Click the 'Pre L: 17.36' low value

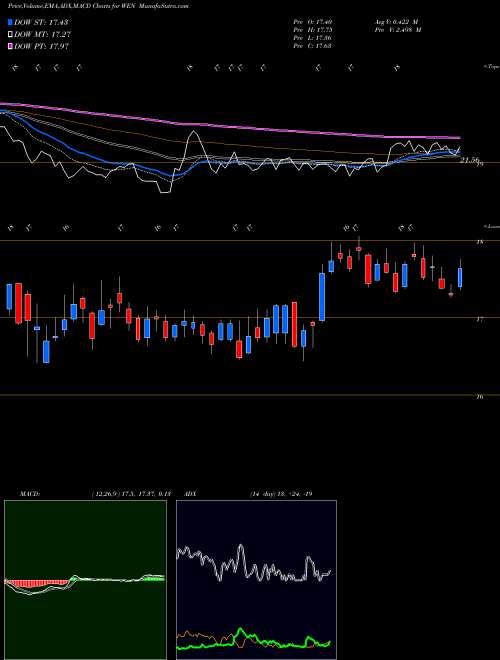tap(314, 38)
